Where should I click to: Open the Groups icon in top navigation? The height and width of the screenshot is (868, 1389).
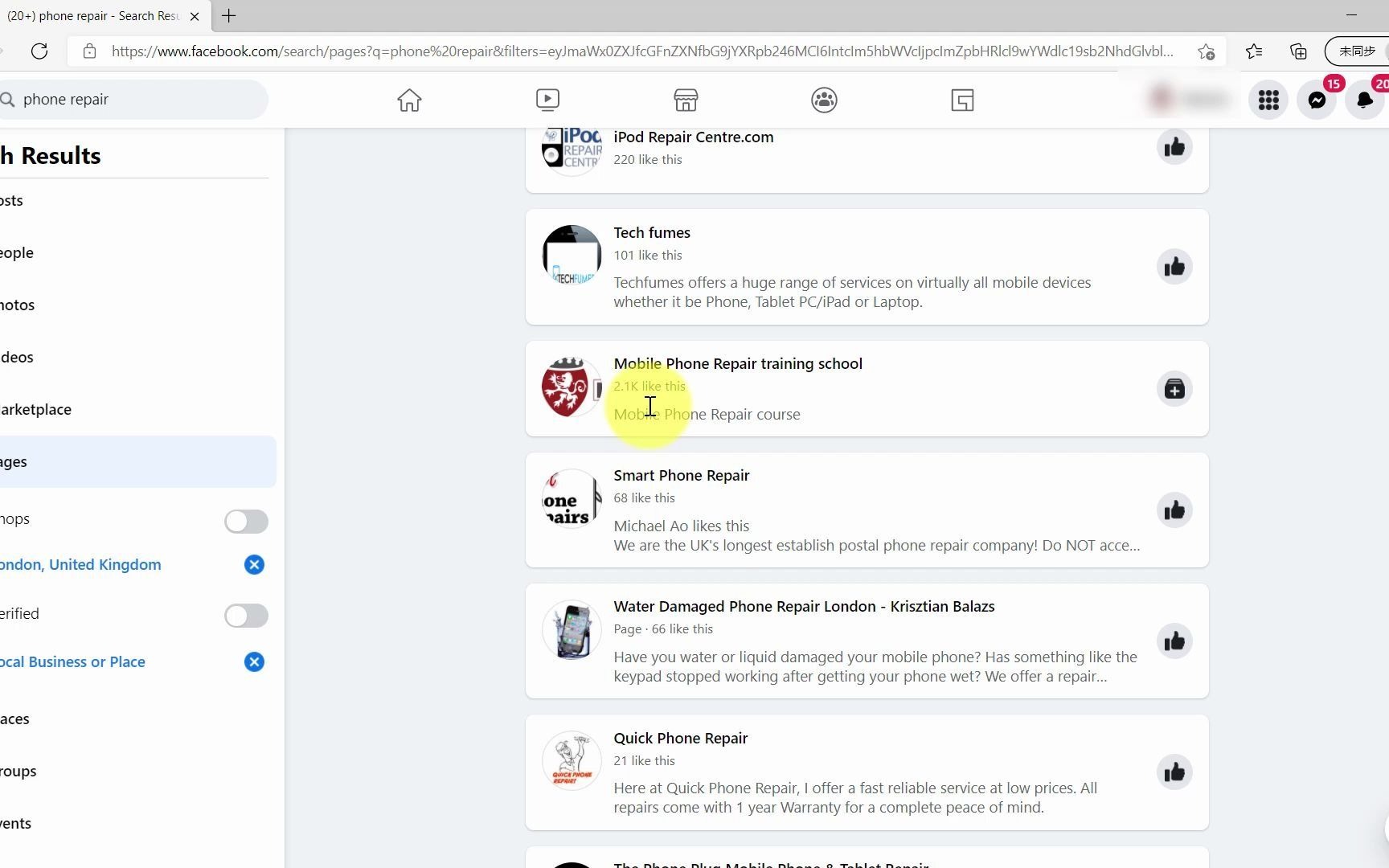click(x=824, y=100)
